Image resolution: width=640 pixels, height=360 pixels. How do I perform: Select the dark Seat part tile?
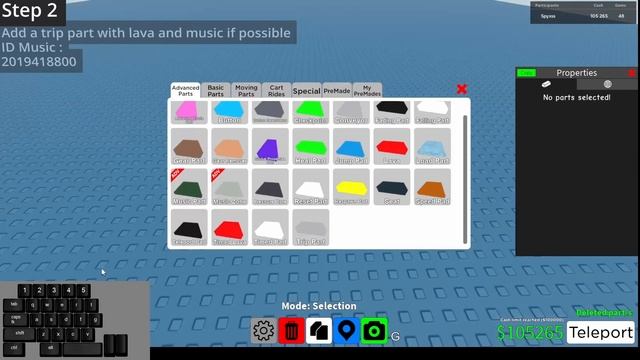pyautogui.click(x=391, y=187)
